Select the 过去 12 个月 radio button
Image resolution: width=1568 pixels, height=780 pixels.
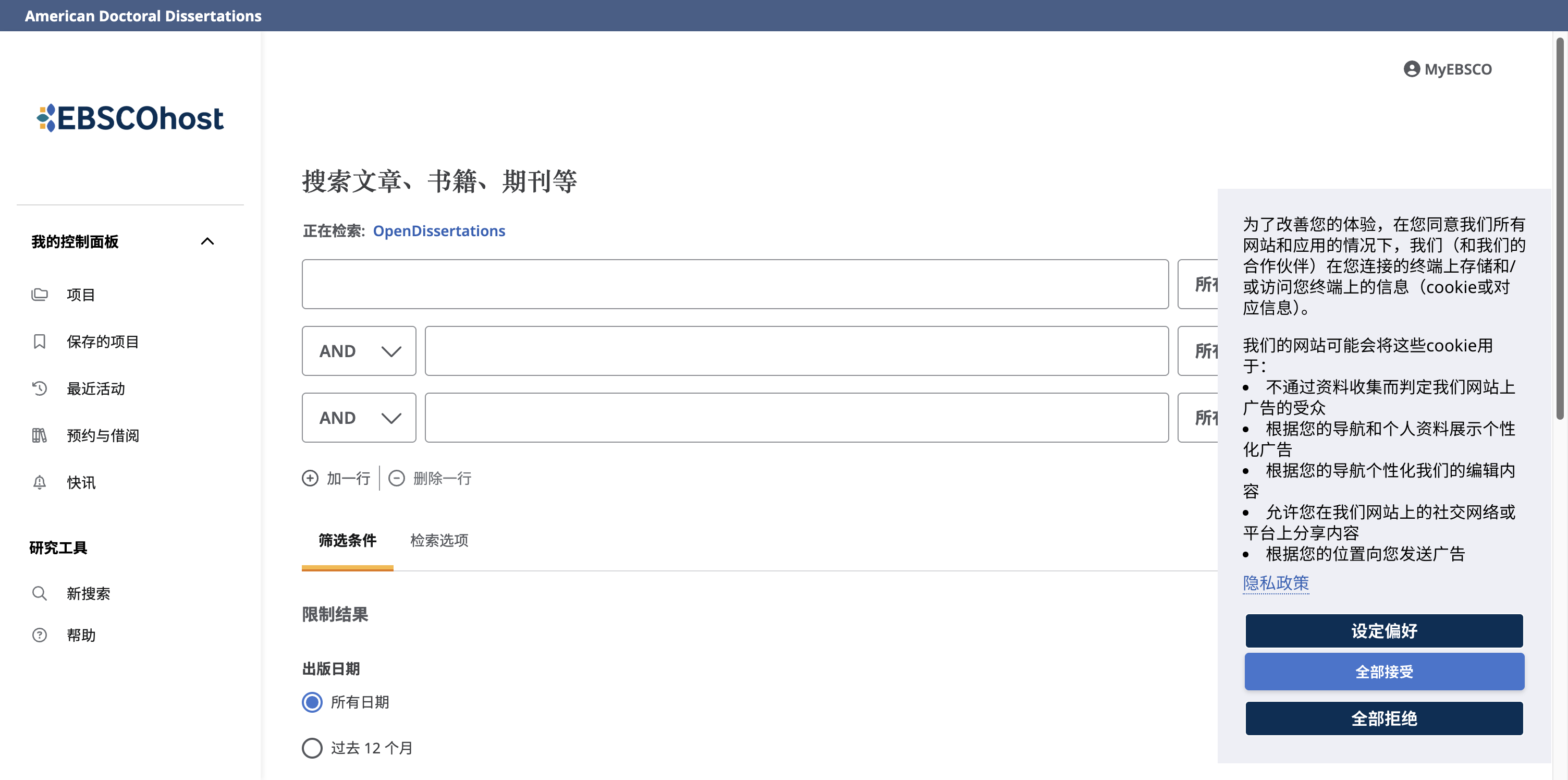312,748
